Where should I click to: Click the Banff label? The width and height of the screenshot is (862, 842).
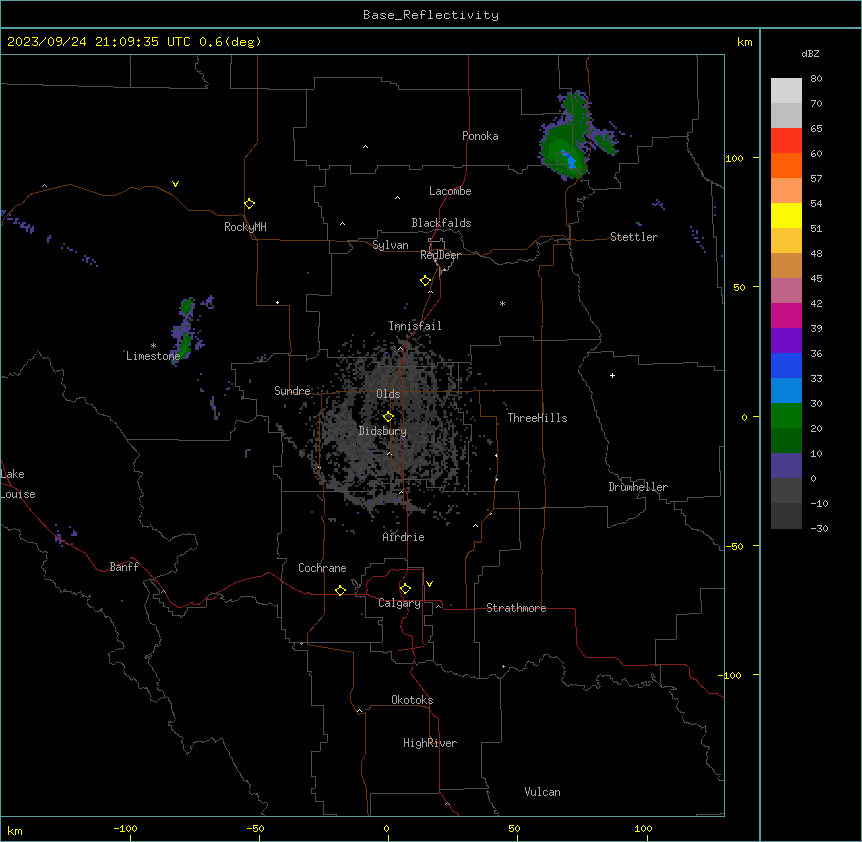click(x=124, y=567)
